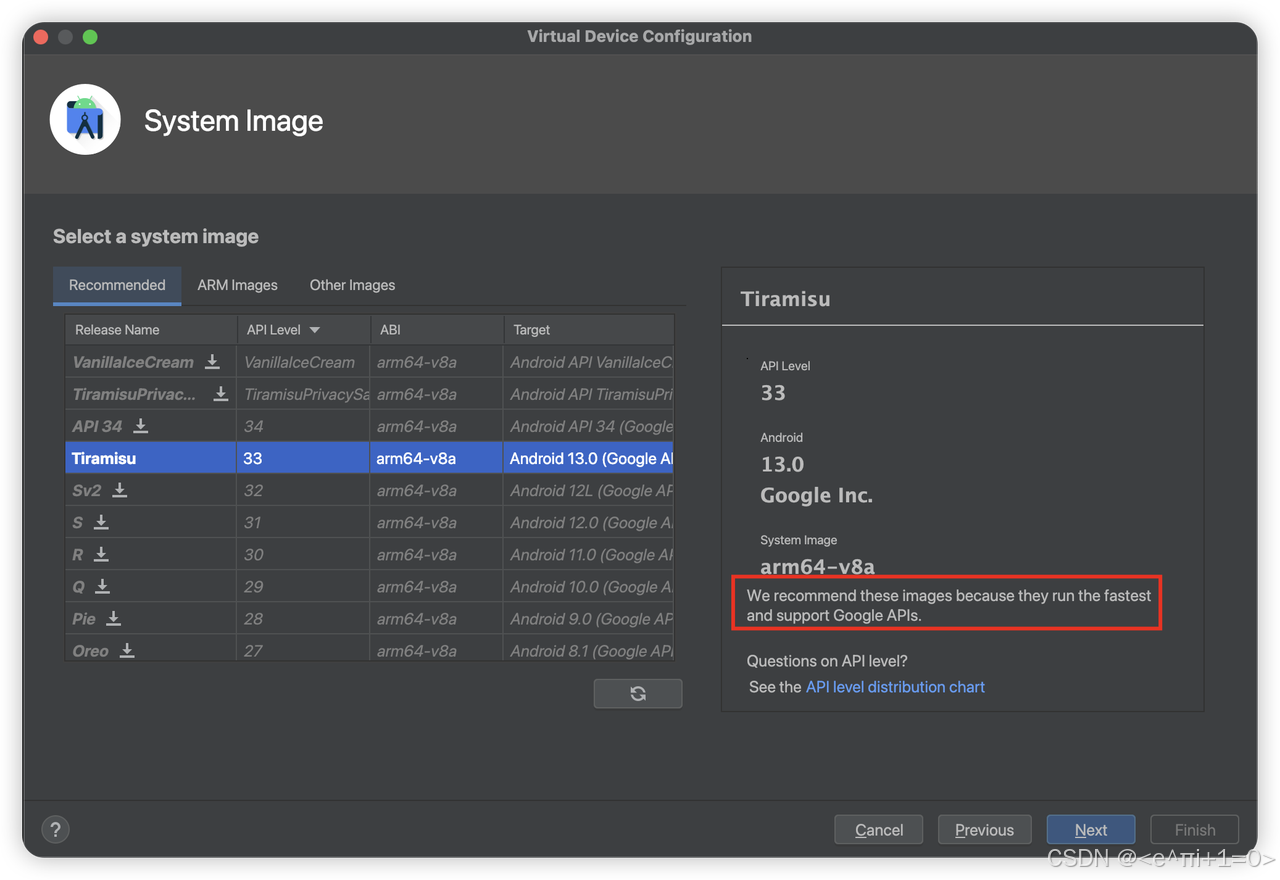The height and width of the screenshot is (880, 1280).
Task: Open the help question mark button
Action: tap(56, 829)
